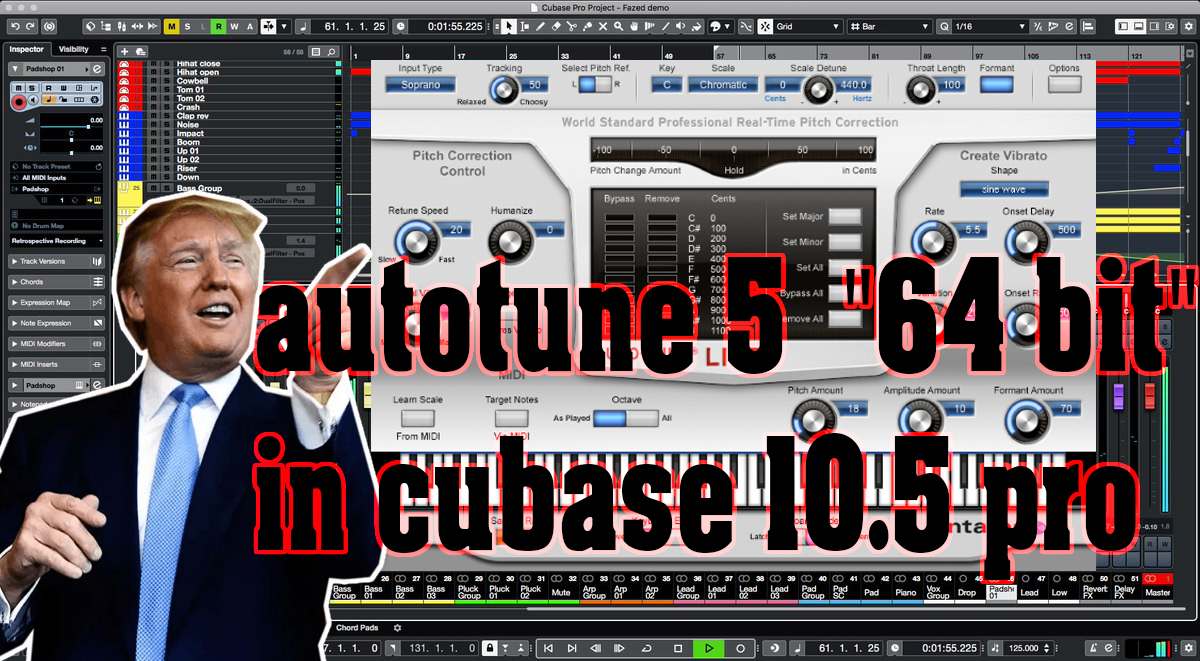Adjust the Tracking knob
This screenshot has width=1200, height=661.
coord(504,91)
